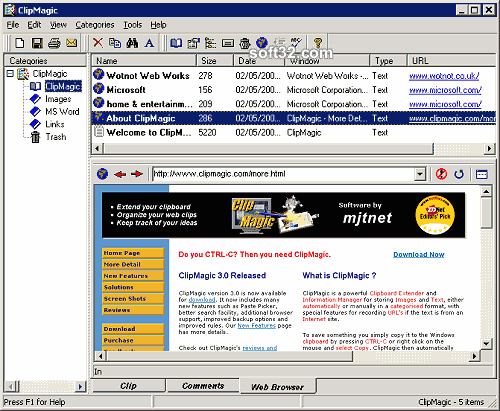Click the clip pane box toolbar icon
The width and height of the screenshot is (500, 411).
(x=228, y=43)
